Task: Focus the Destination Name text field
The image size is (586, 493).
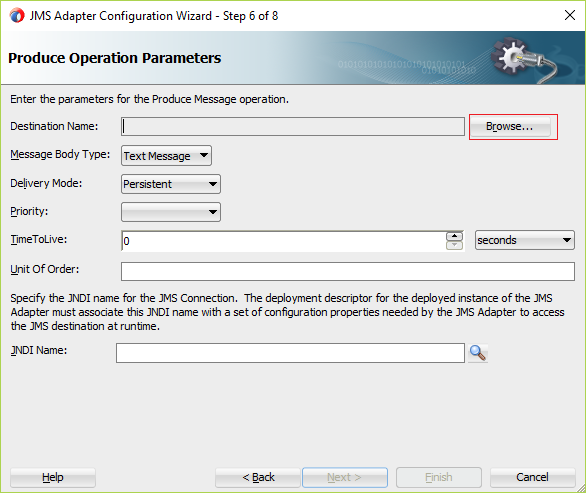Action: pyautogui.click(x=293, y=127)
